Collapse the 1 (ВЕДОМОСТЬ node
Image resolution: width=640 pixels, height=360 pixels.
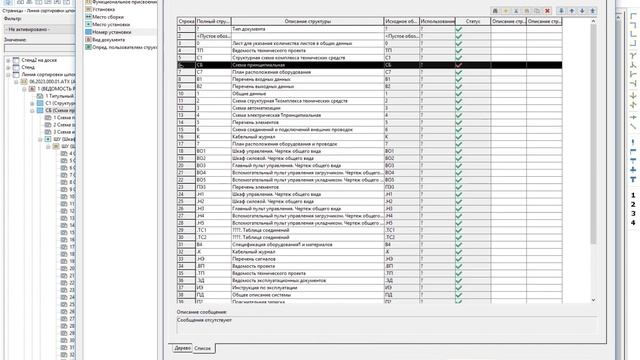pos(24,89)
